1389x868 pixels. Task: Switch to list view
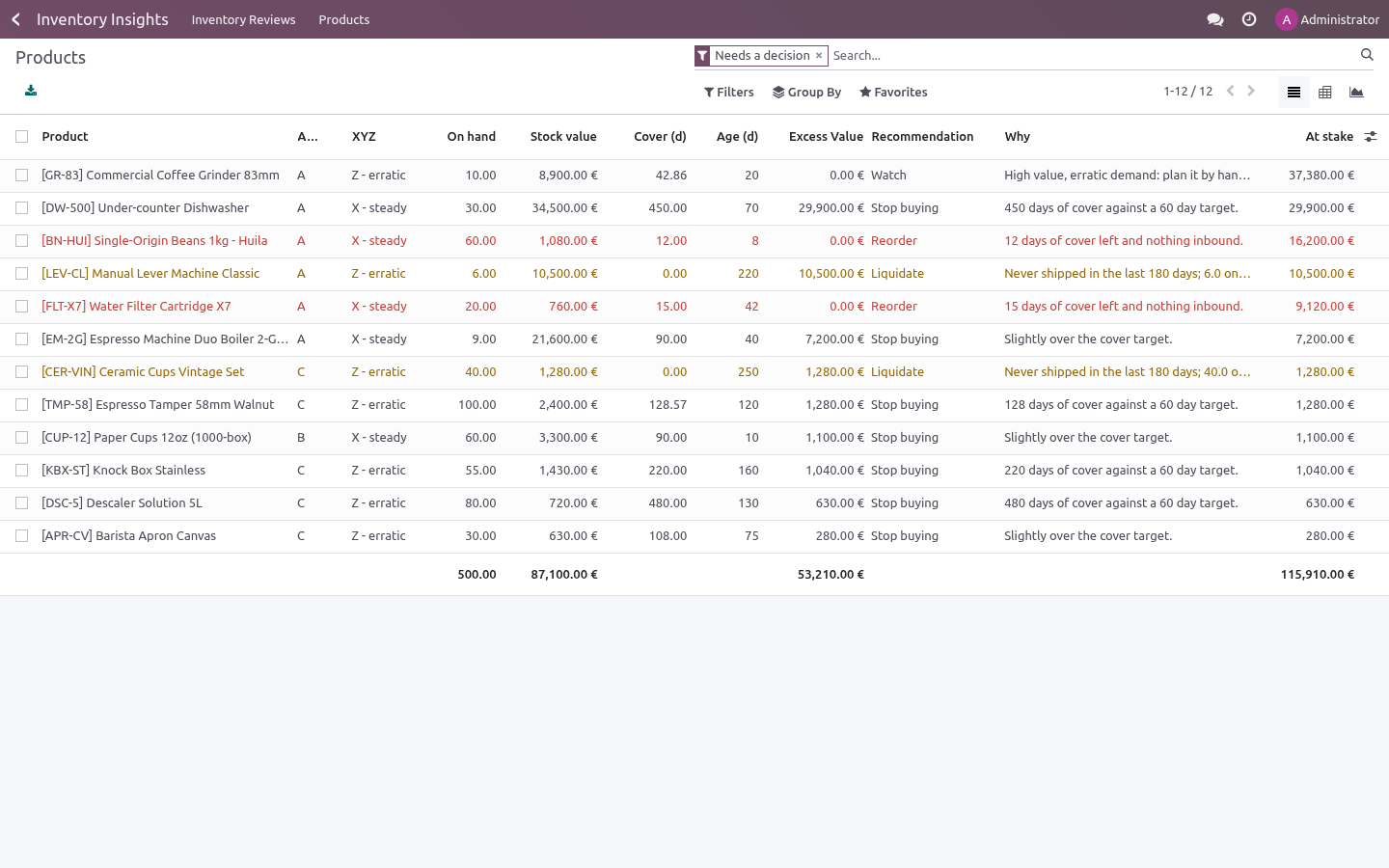(1294, 92)
